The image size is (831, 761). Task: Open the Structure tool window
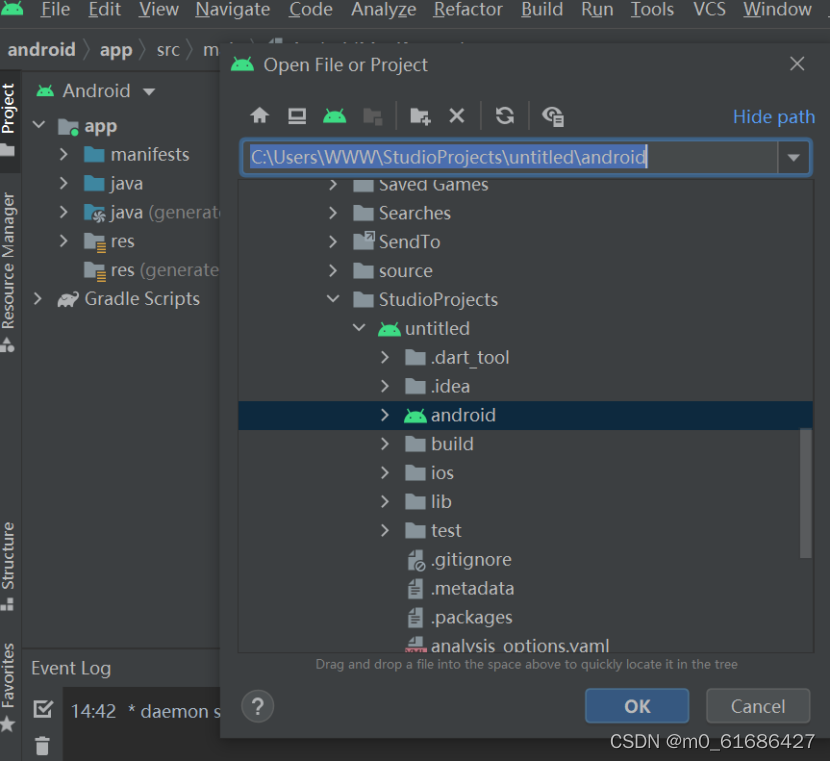click(x=8, y=565)
